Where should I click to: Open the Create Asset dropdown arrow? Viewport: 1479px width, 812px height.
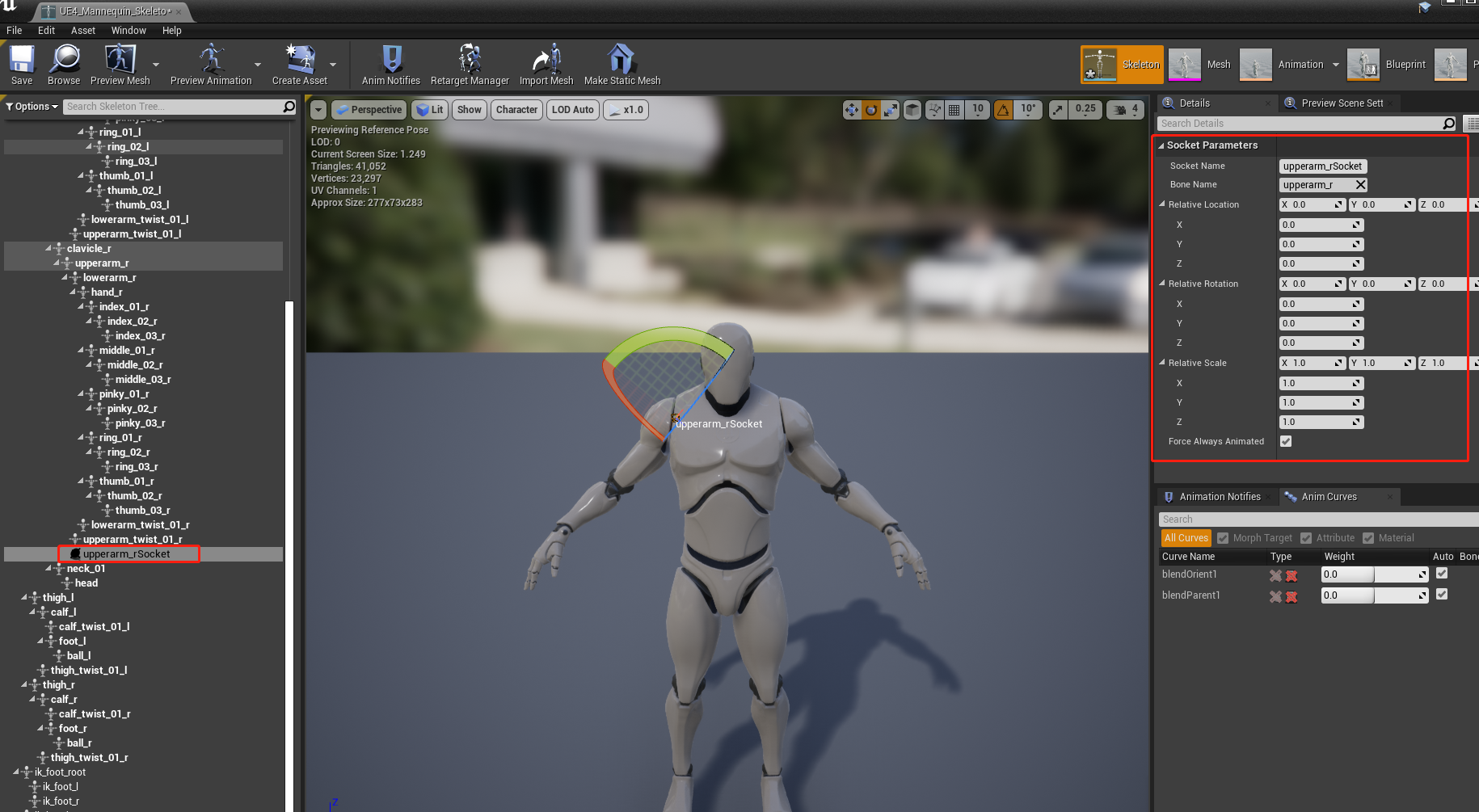[333, 65]
